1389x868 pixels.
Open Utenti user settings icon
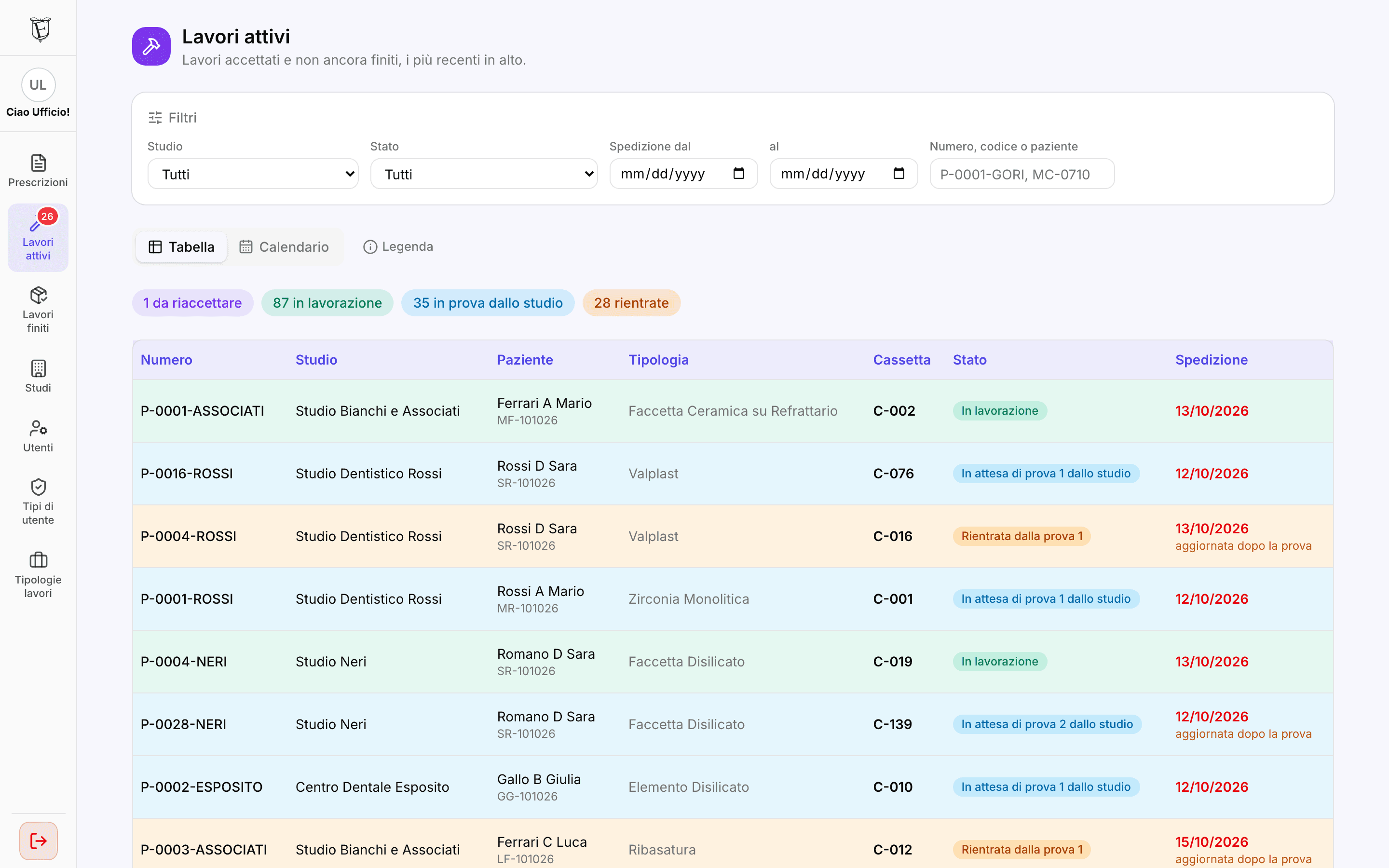[x=38, y=428]
